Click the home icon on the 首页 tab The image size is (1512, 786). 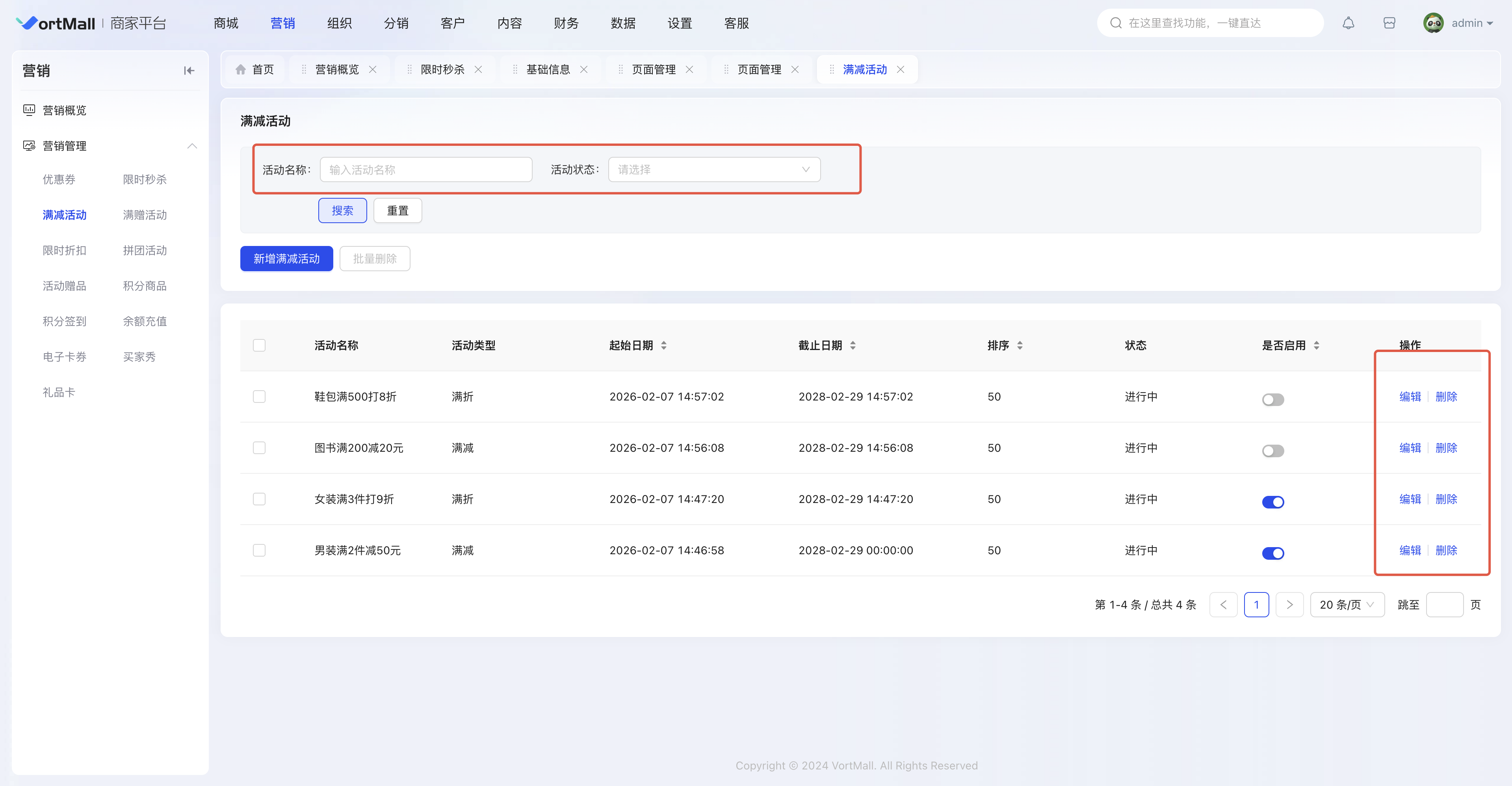[241, 69]
